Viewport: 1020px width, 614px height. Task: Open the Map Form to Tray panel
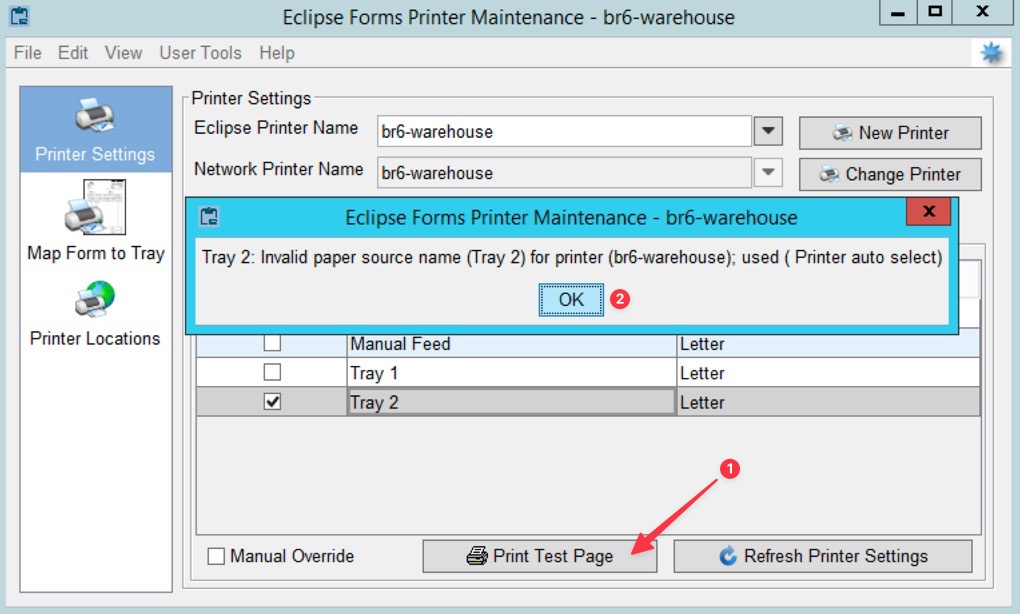(96, 221)
